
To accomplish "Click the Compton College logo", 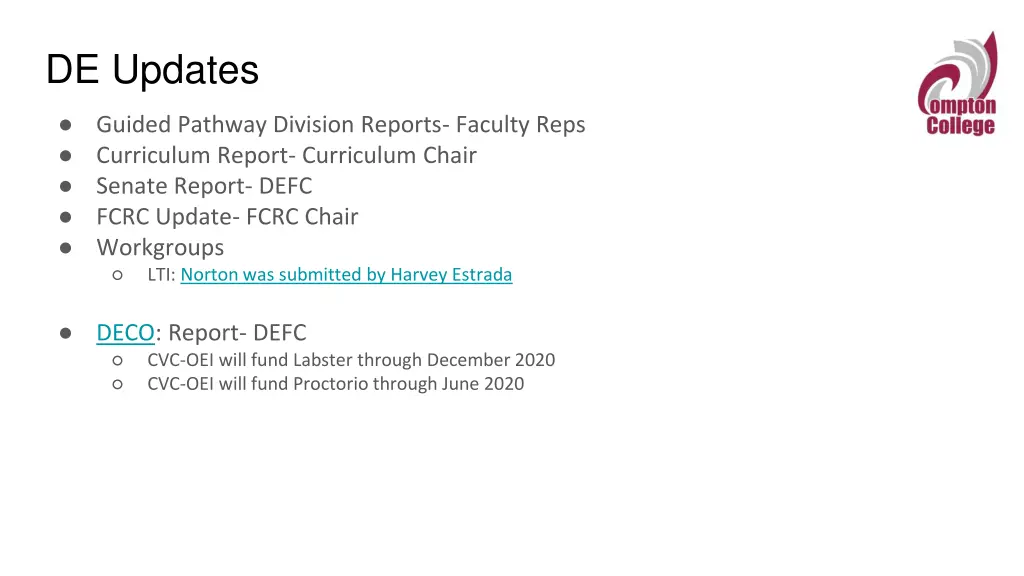I will (957, 84).
